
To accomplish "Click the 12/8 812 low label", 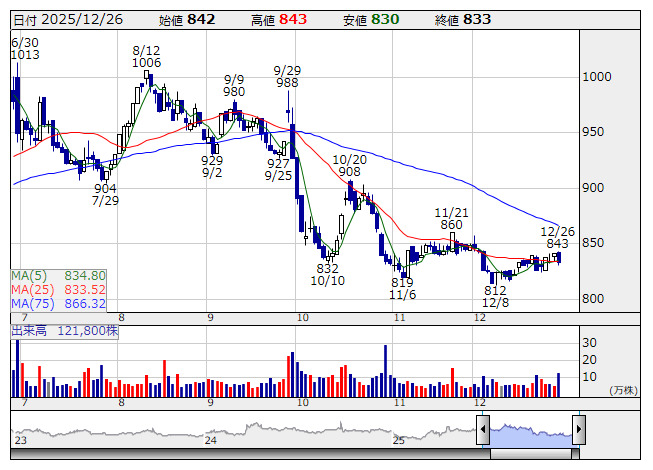I will tap(495, 296).
